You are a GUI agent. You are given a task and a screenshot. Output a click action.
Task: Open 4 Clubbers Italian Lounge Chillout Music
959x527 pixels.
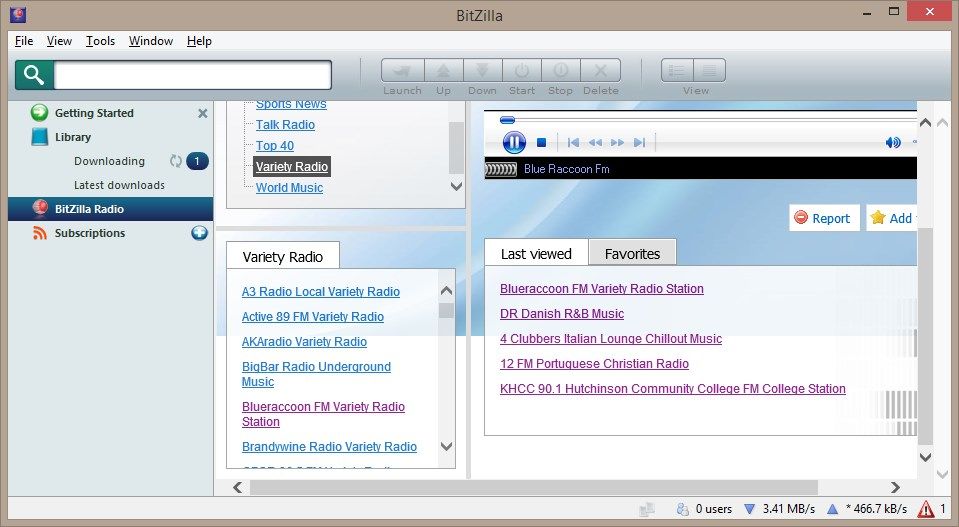tap(611, 339)
